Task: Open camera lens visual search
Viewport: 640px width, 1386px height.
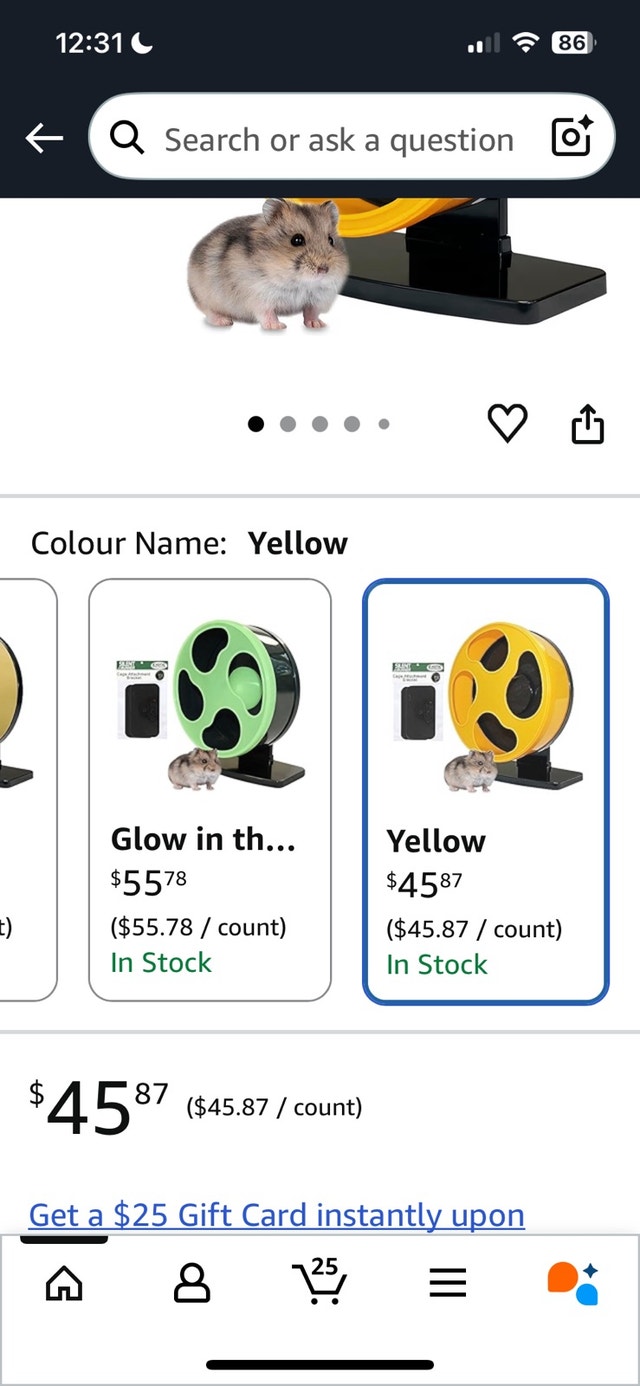Action: coord(573,138)
